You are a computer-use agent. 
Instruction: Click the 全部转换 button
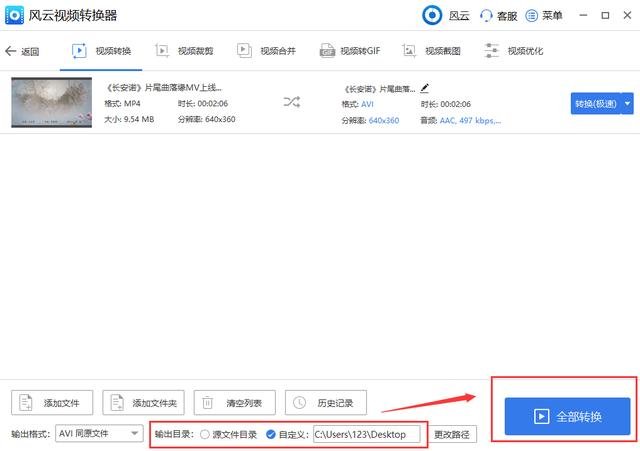click(567, 416)
